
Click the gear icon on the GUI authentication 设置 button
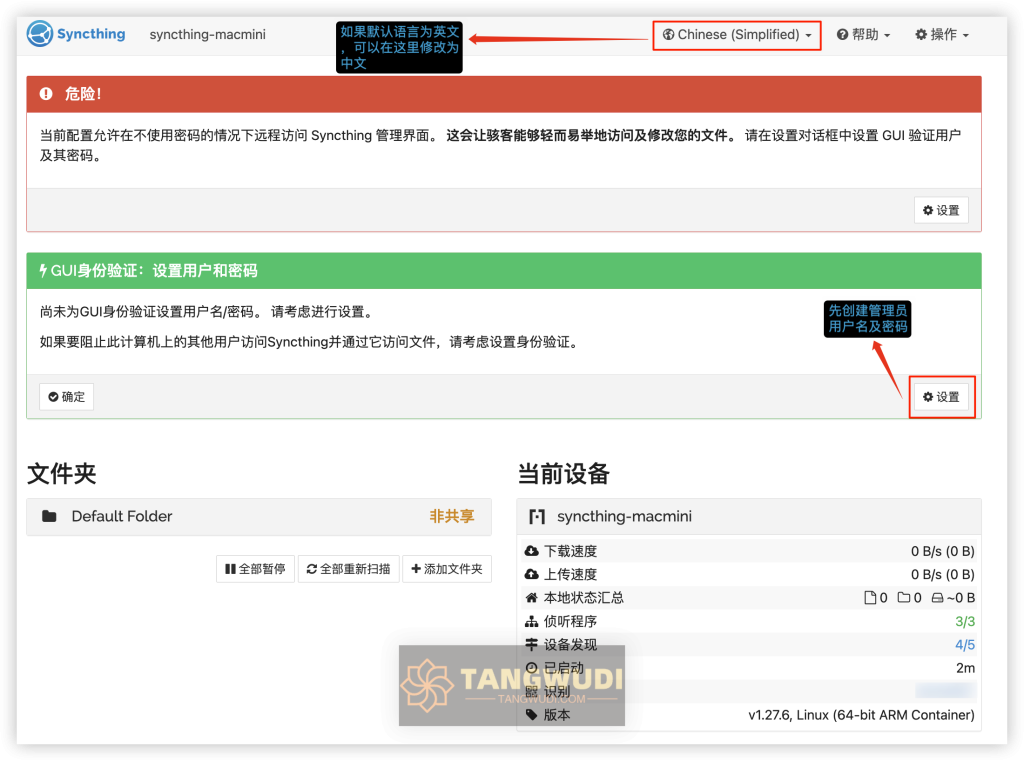coord(928,397)
